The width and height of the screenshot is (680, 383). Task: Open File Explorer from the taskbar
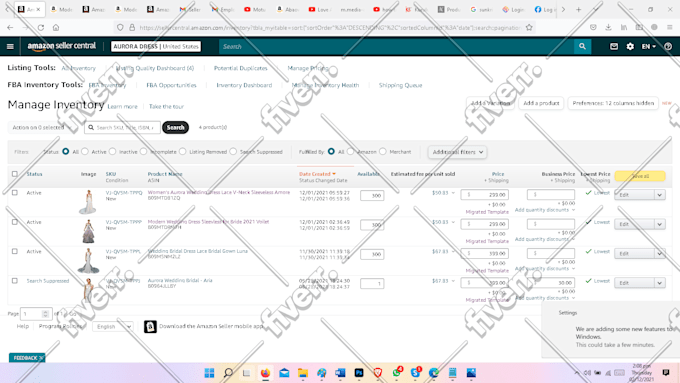point(303,373)
